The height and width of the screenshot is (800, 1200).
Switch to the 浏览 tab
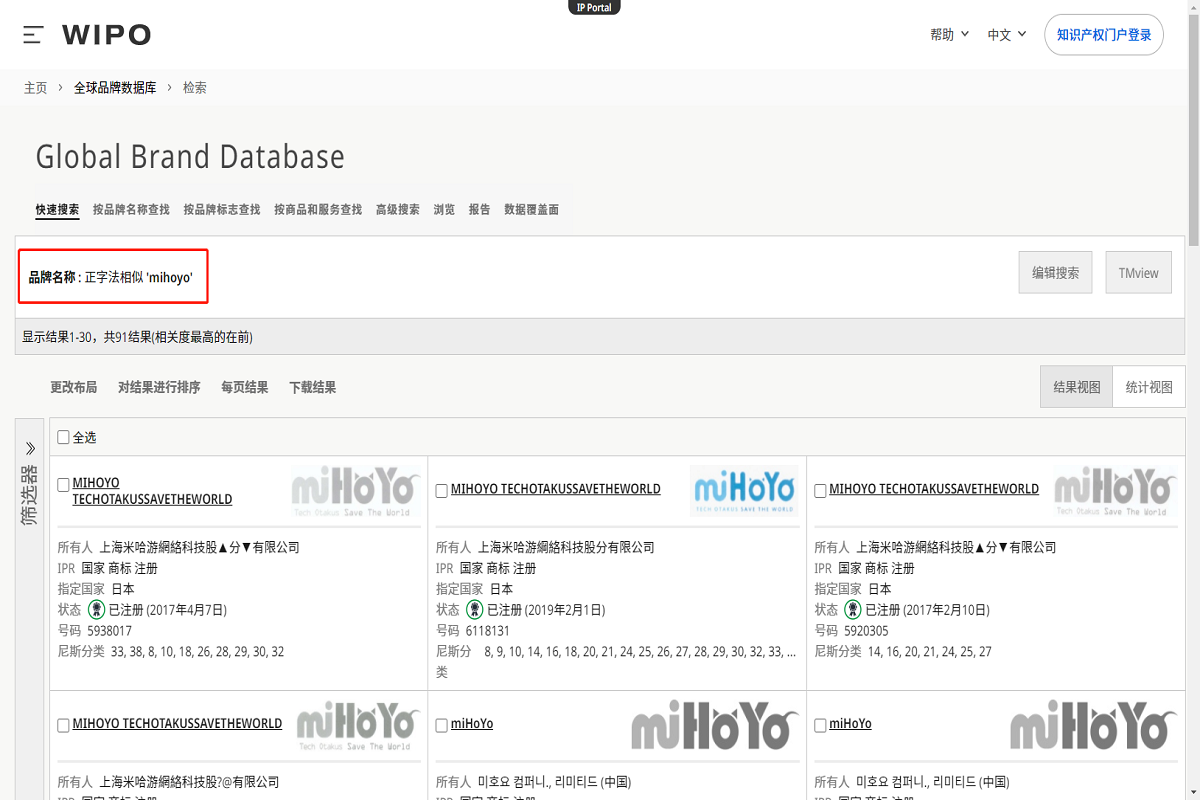click(444, 210)
